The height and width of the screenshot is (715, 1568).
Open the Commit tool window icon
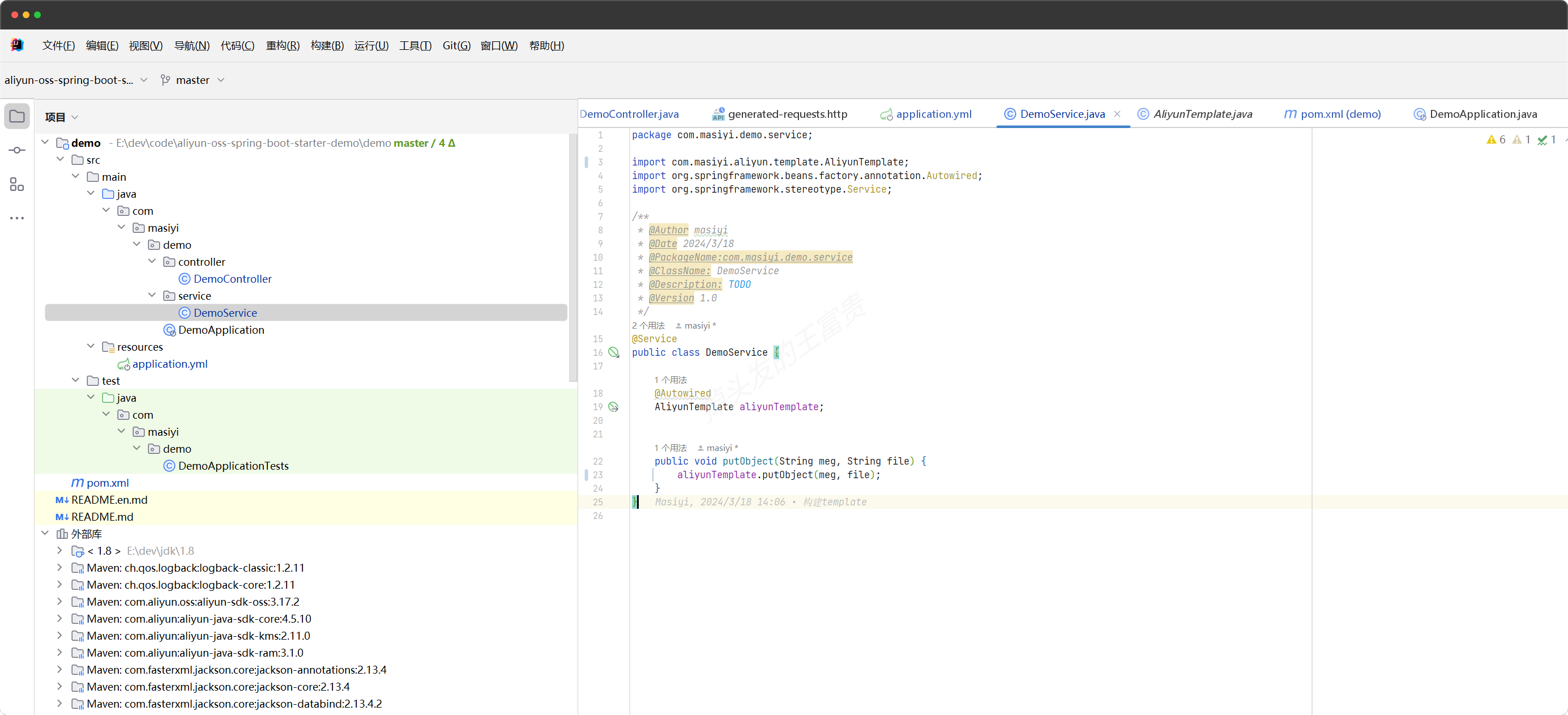pos(17,150)
